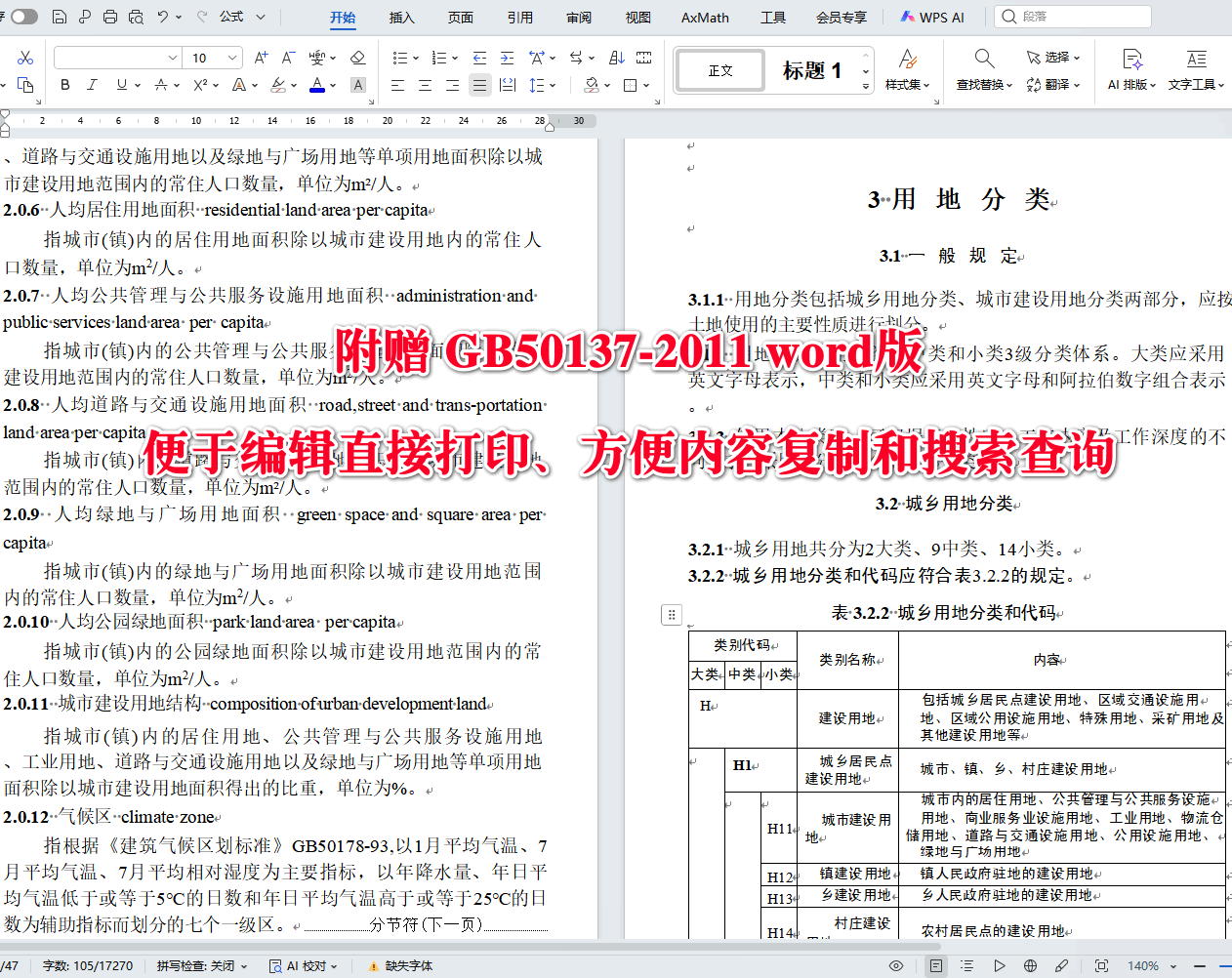Decrease zoom using the minus slider control
Image resolution: width=1232 pixels, height=978 pixels.
(x=1201, y=964)
